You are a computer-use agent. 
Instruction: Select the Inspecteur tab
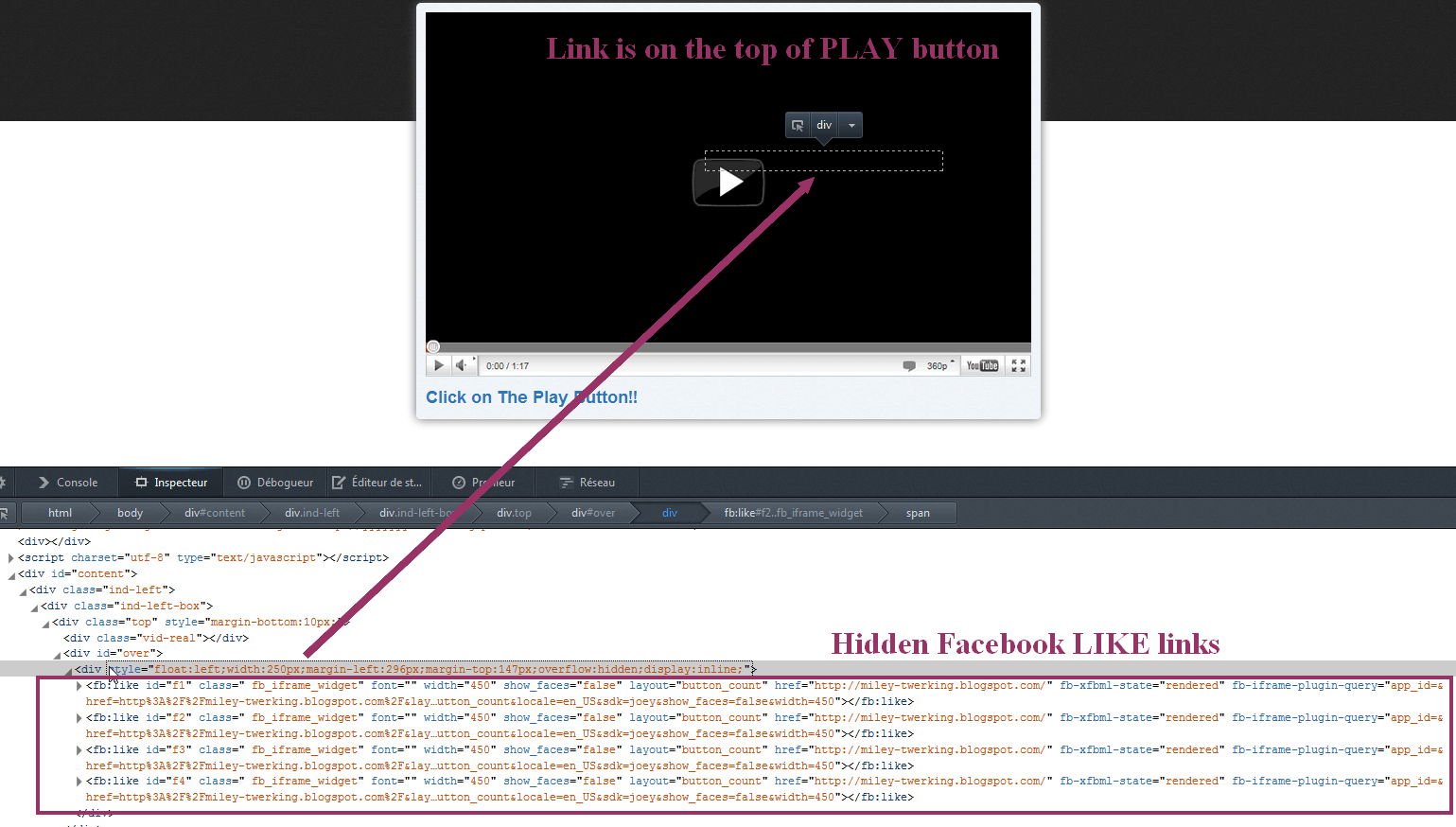pos(171,483)
